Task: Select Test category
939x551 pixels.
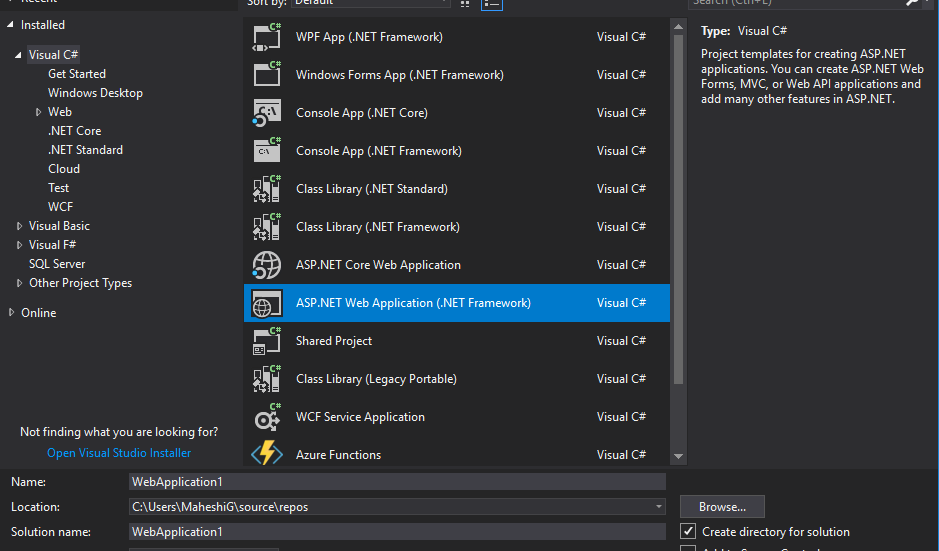Action: 58,187
